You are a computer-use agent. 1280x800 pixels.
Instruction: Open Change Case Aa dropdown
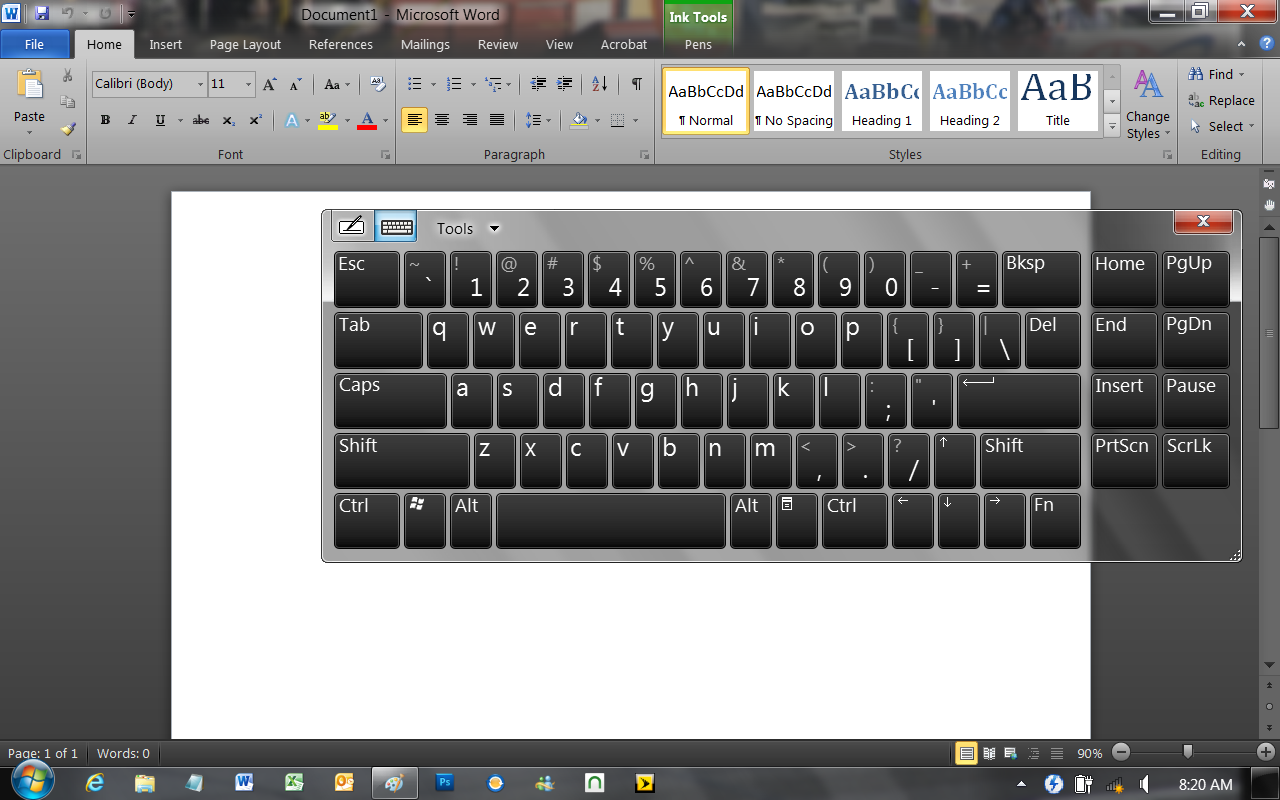(338, 84)
